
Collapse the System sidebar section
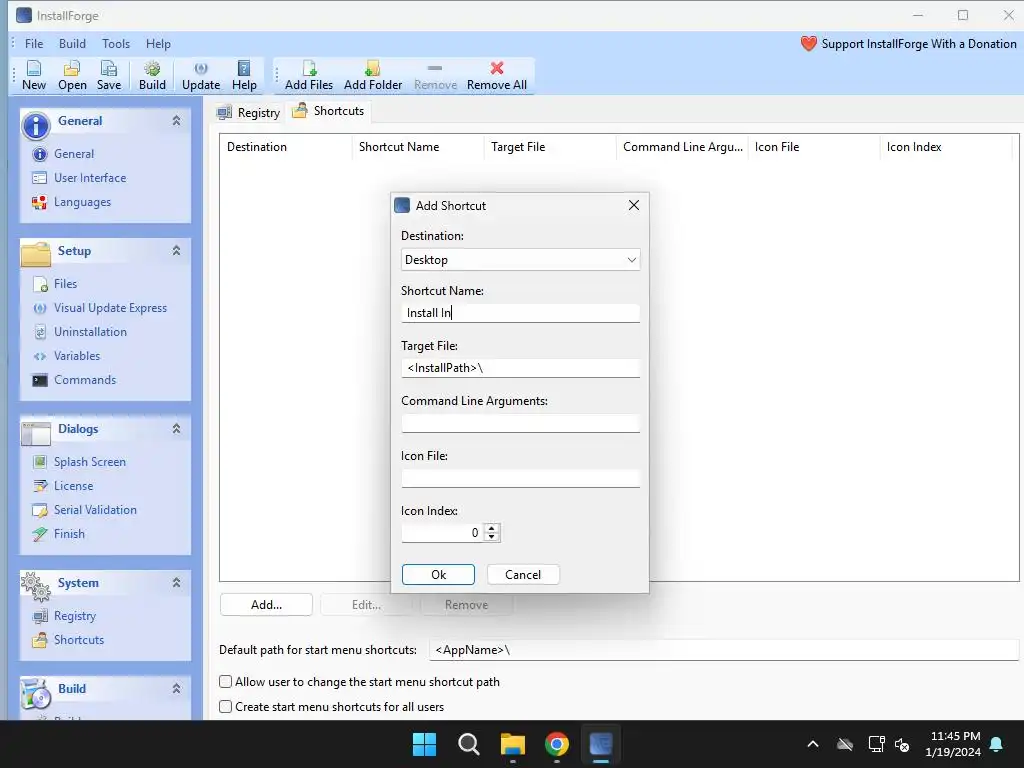176,583
